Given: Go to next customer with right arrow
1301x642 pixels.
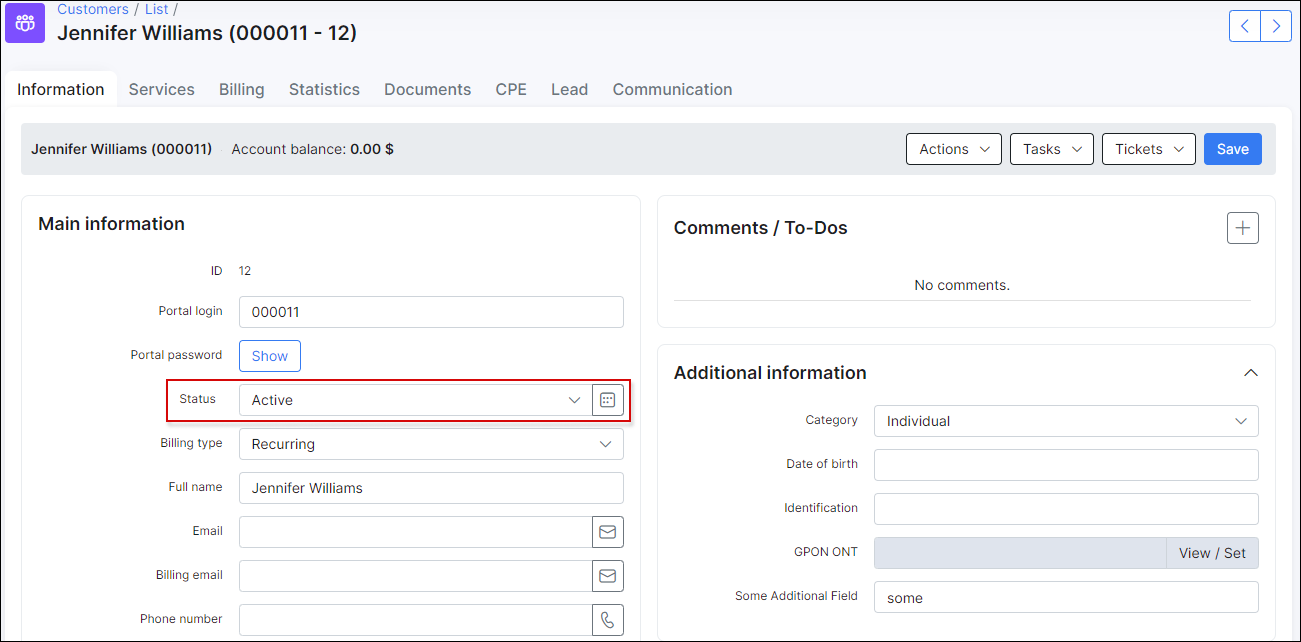Looking at the screenshot, I should click(x=1276, y=26).
